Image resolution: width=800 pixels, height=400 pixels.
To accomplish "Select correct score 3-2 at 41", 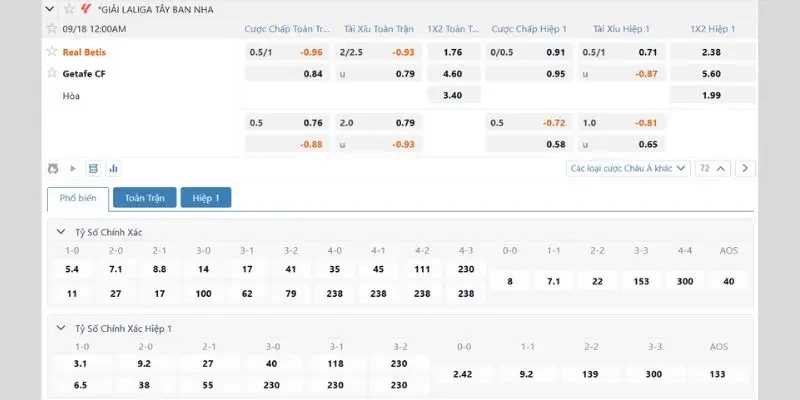I will [291, 269].
